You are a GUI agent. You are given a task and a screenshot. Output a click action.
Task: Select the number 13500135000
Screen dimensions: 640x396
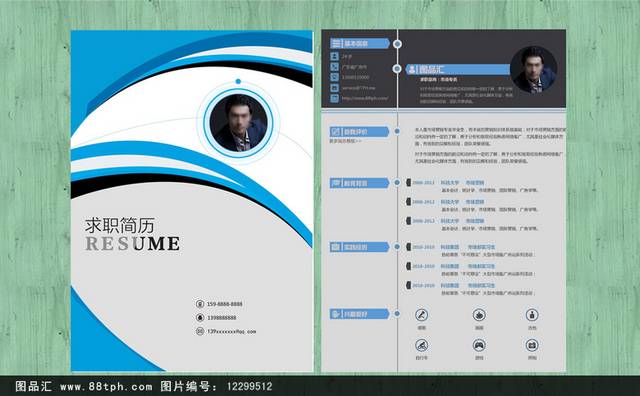coord(355,77)
